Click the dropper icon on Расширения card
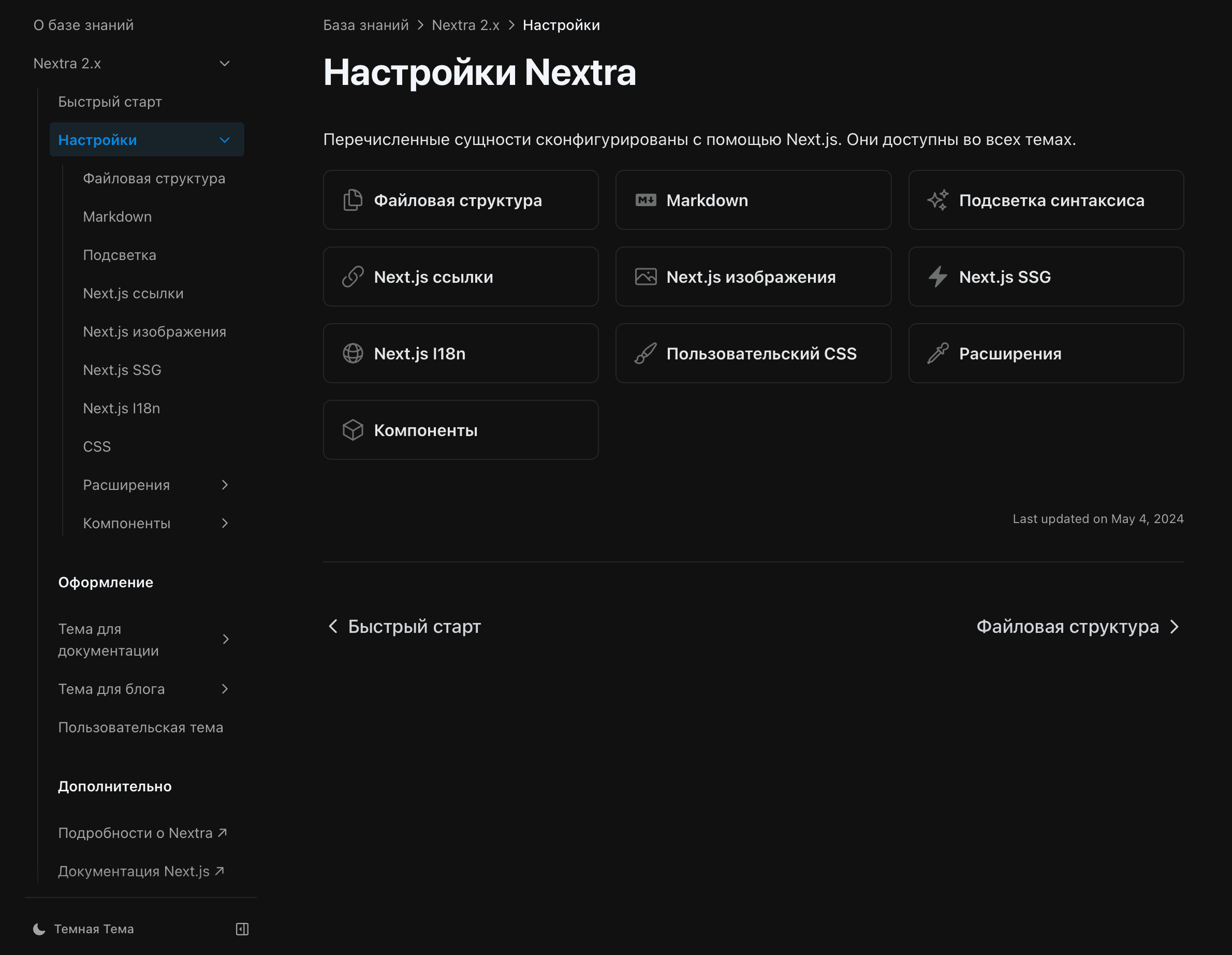This screenshot has height=955, width=1232. [x=937, y=353]
